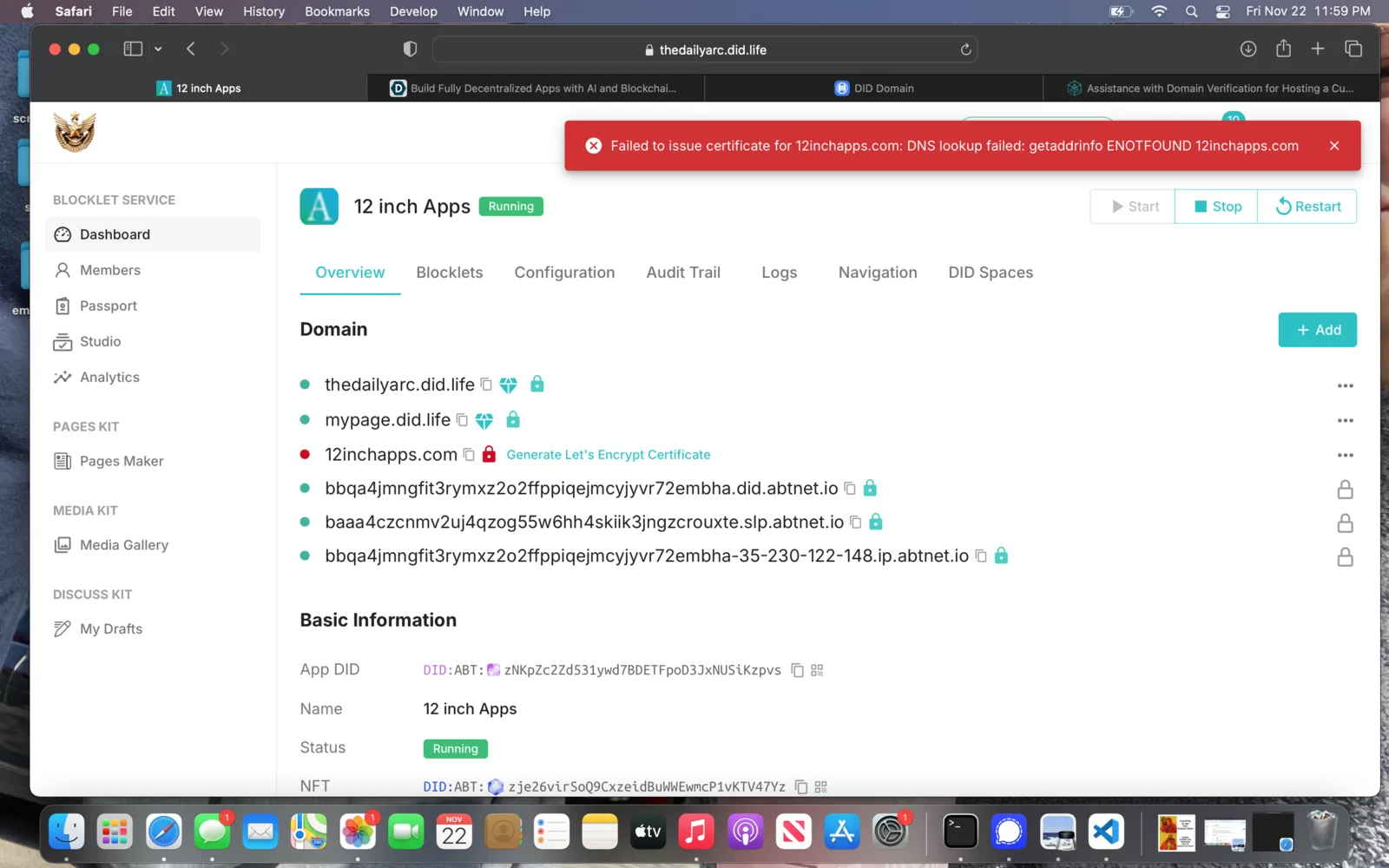1389x868 pixels.
Task: Open the Audit Trail tab
Action: 683,273
